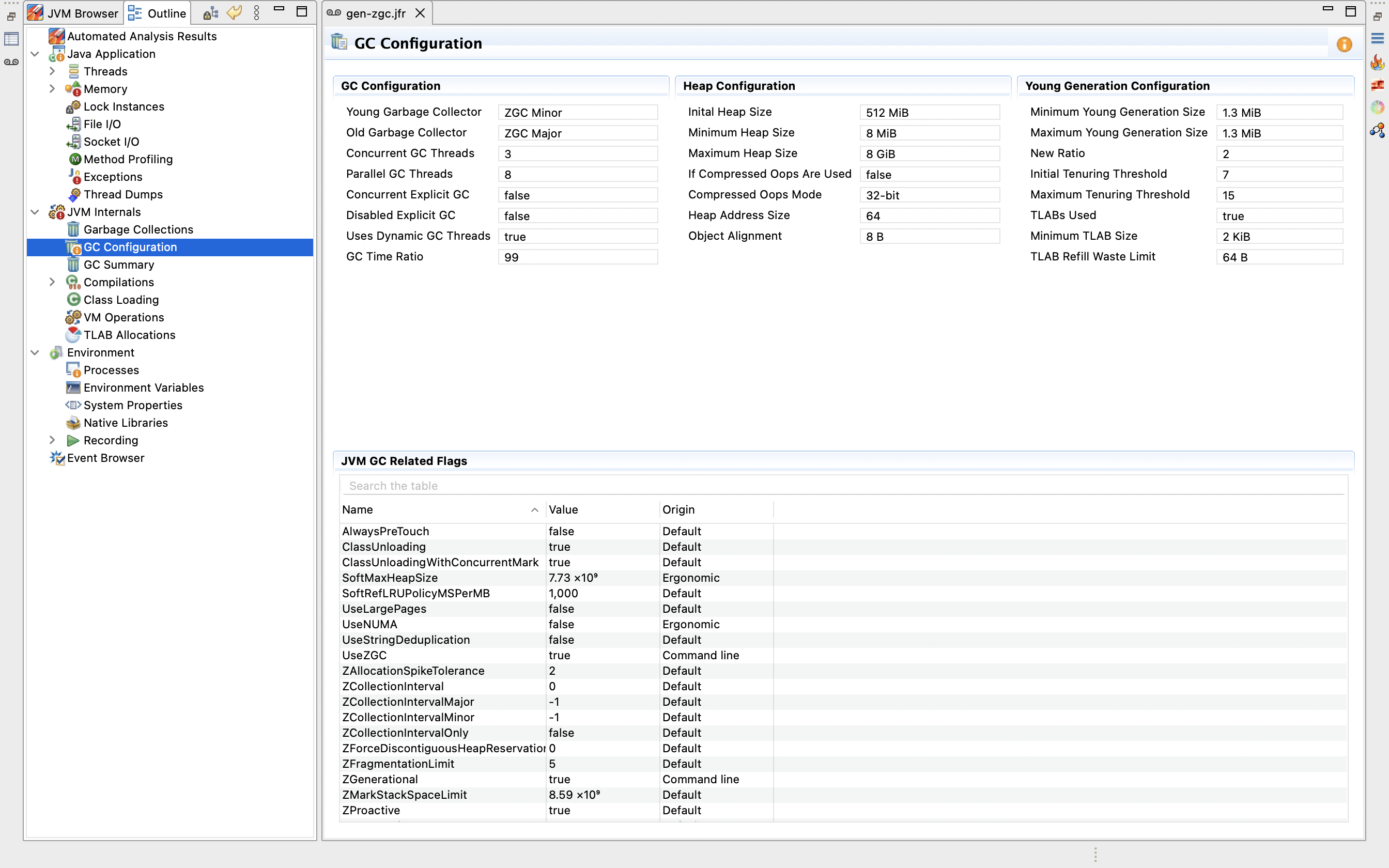This screenshot has width=1389, height=868.
Task: Expand the Compilations tree node
Action: [x=52, y=282]
